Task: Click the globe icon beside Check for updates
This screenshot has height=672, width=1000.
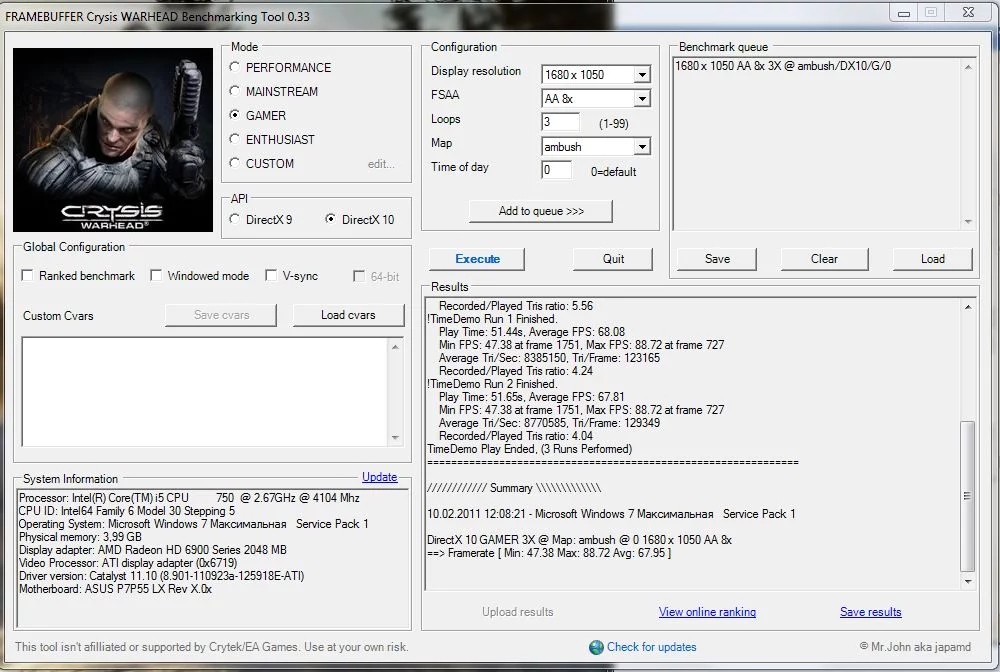Action: point(596,647)
